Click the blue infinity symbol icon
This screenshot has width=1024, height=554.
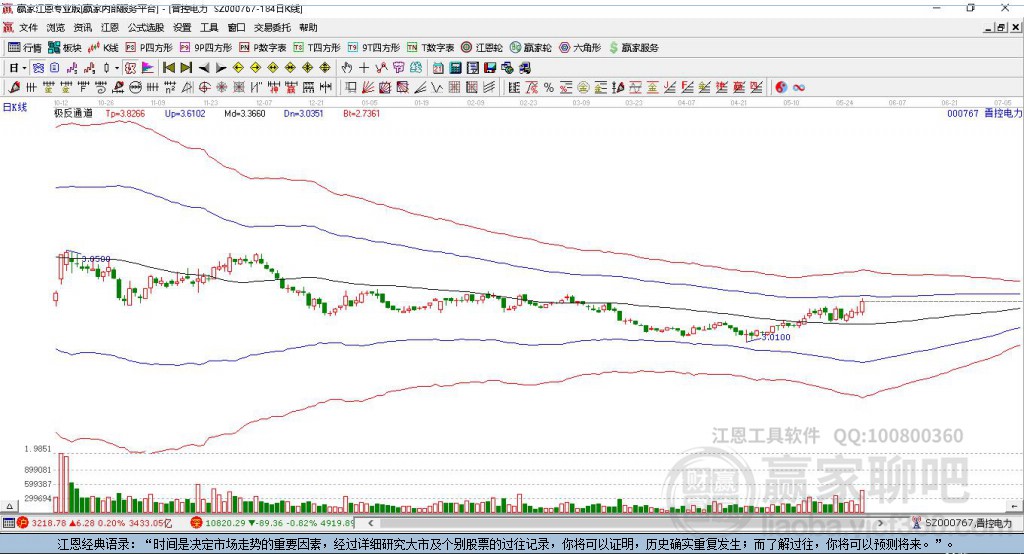point(799,88)
